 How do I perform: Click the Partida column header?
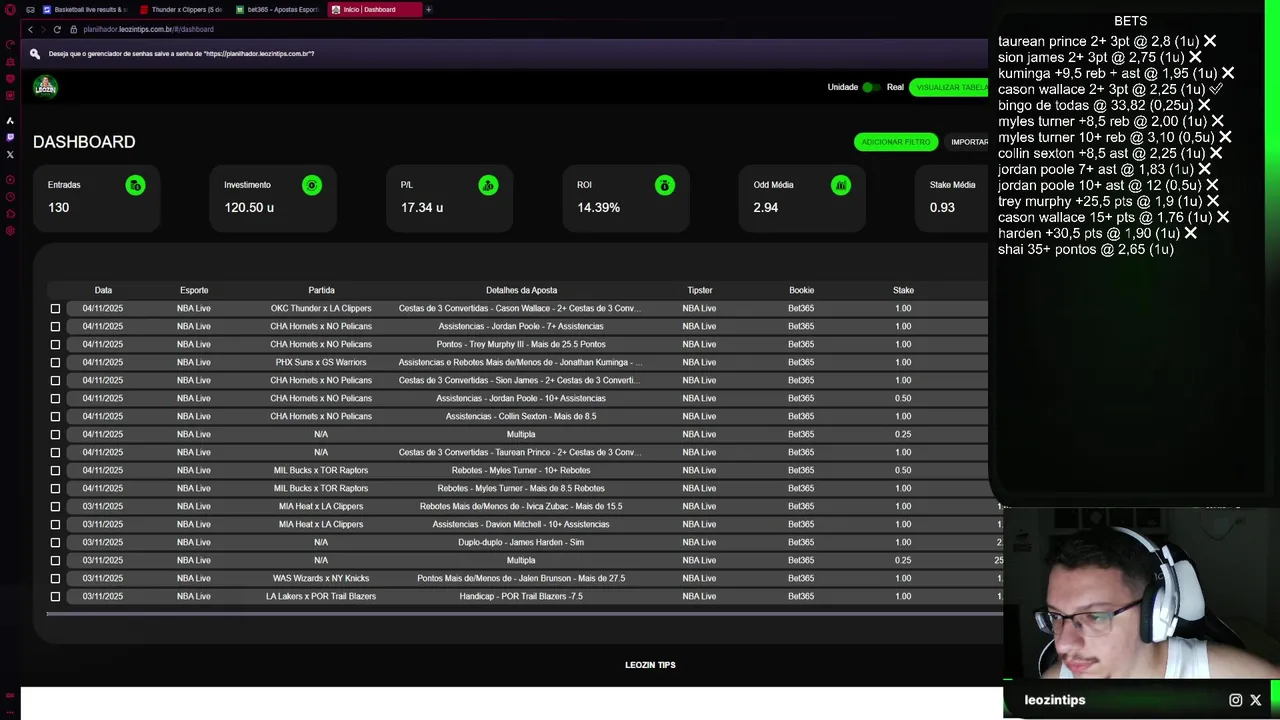[321, 290]
